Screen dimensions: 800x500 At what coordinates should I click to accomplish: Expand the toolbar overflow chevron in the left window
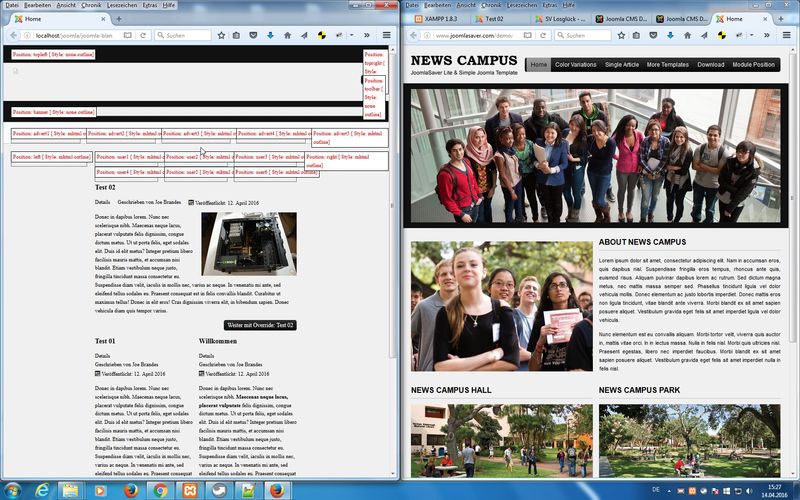pos(368,35)
